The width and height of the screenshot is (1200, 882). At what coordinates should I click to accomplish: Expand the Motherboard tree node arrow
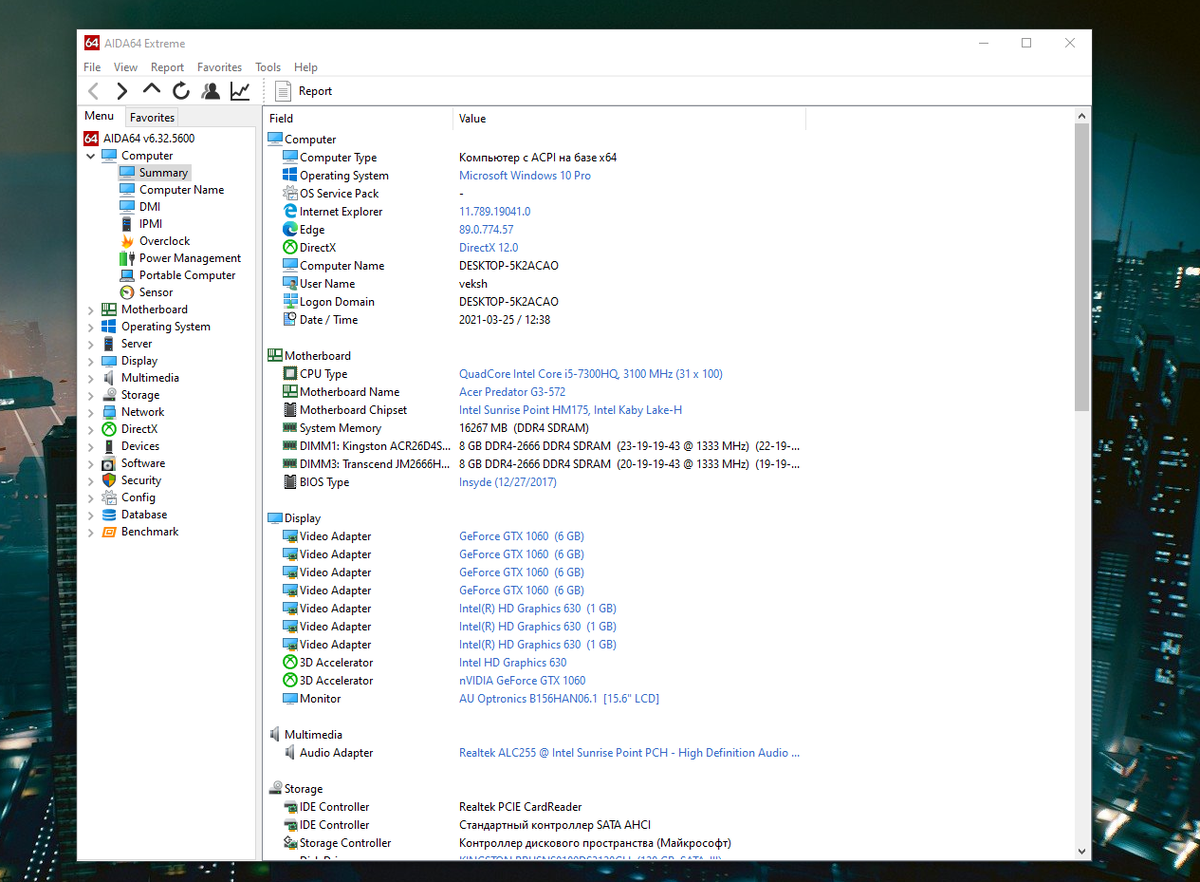[x=91, y=309]
